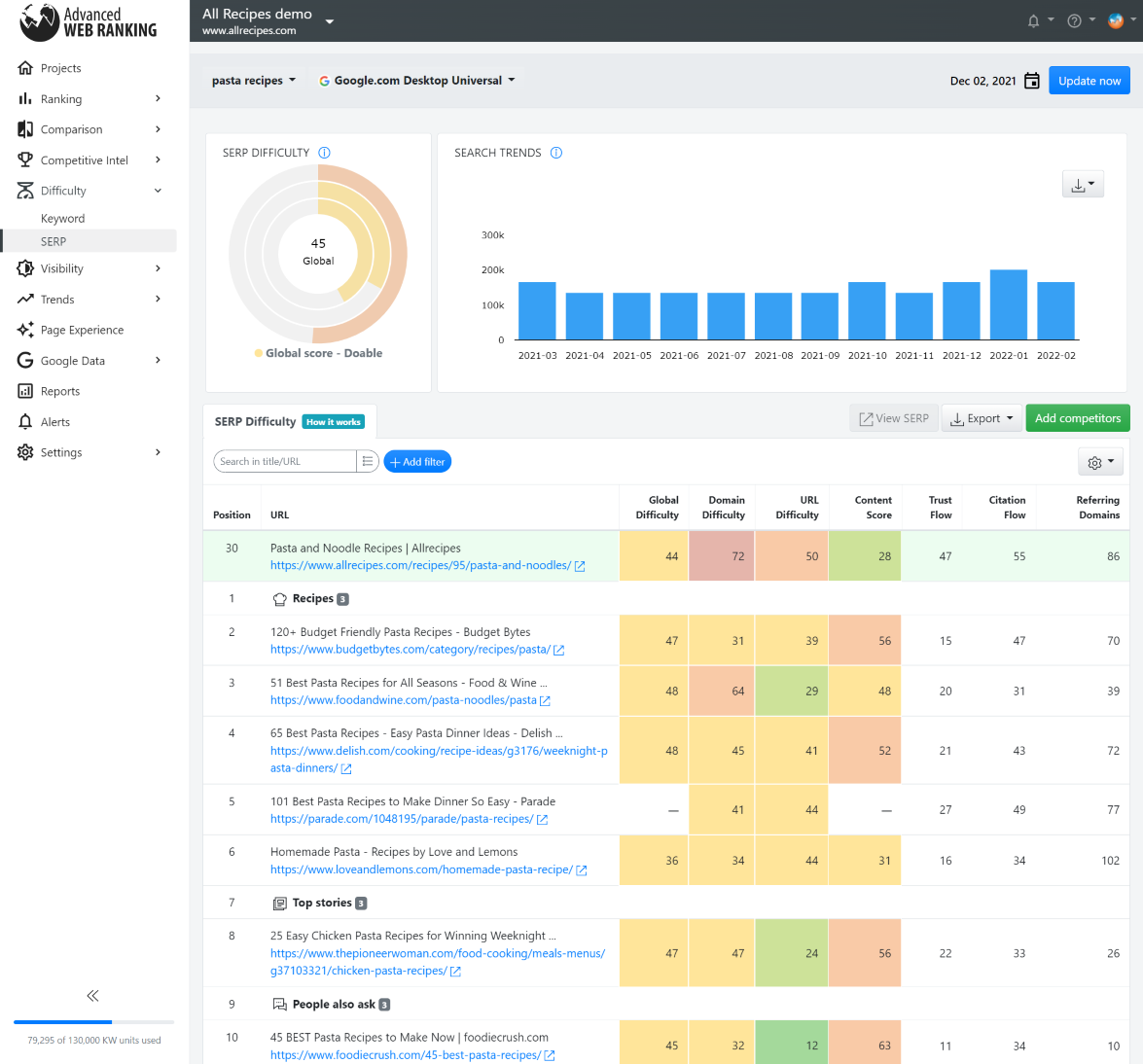Go to Projects in sidebar
This screenshot has width=1143, height=1064.
60,68
